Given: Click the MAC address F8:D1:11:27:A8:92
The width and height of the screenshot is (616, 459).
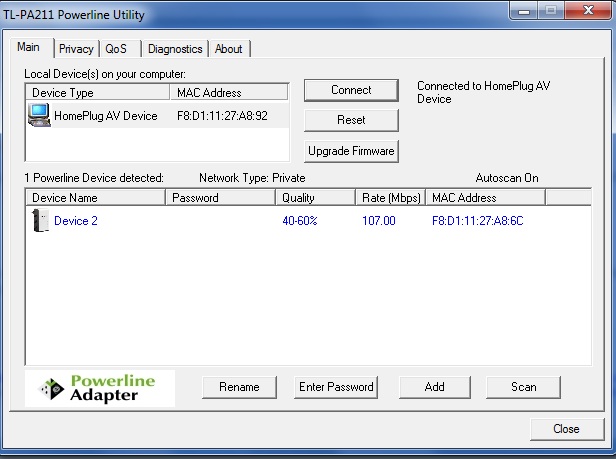Looking at the screenshot, I should click(x=222, y=116).
